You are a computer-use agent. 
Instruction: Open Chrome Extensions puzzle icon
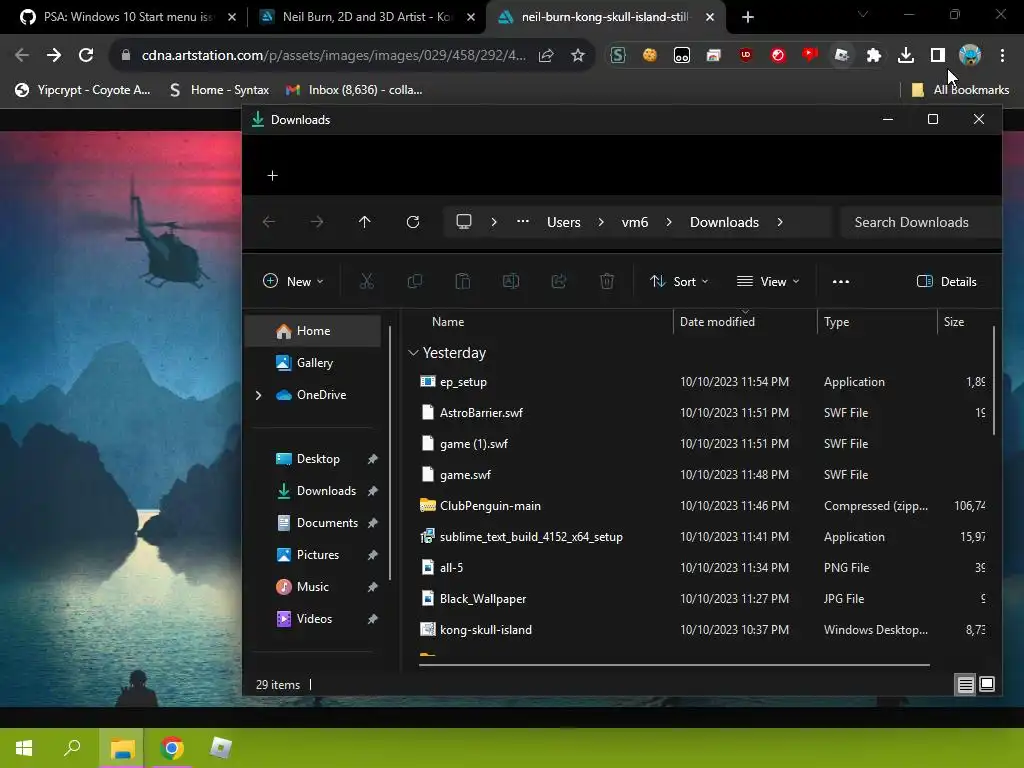coord(873,56)
